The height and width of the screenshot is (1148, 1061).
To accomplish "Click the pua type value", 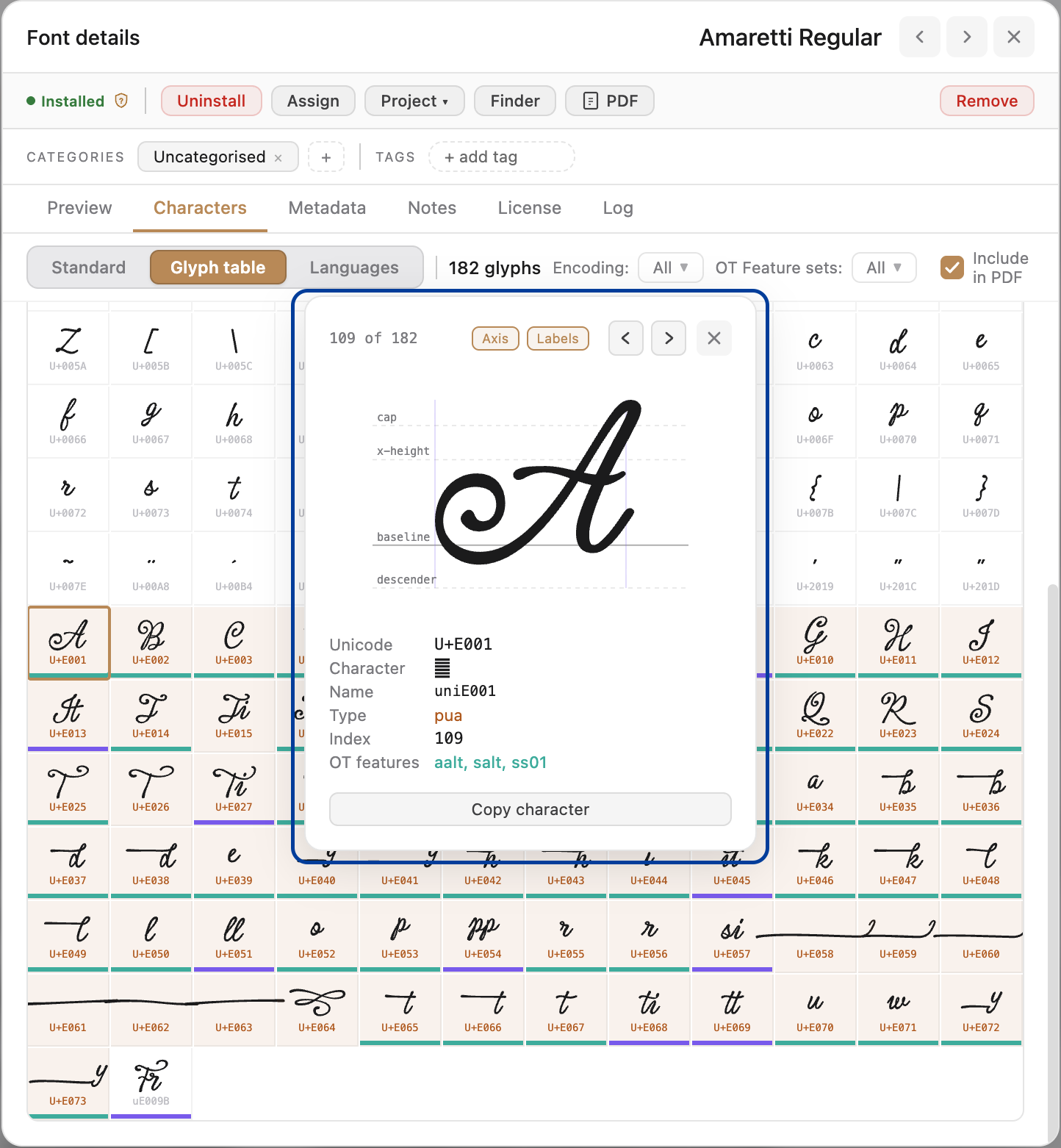I will pyautogui.click(x=448, y=715).
